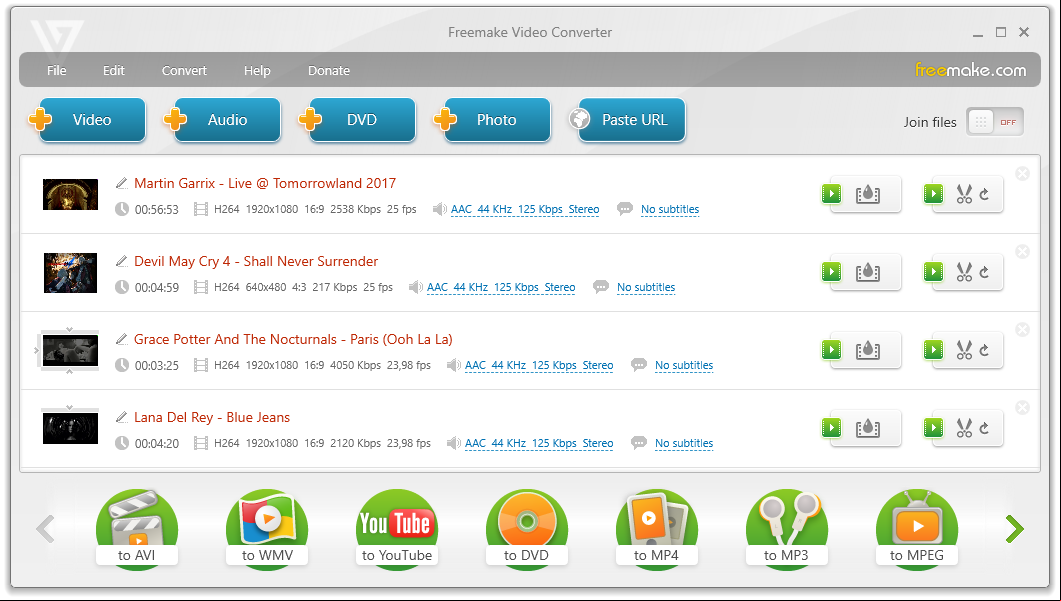This screenshot has height=601, width=1061.
Task: Select the to MP4 output format
Action: tap(656, 528)
